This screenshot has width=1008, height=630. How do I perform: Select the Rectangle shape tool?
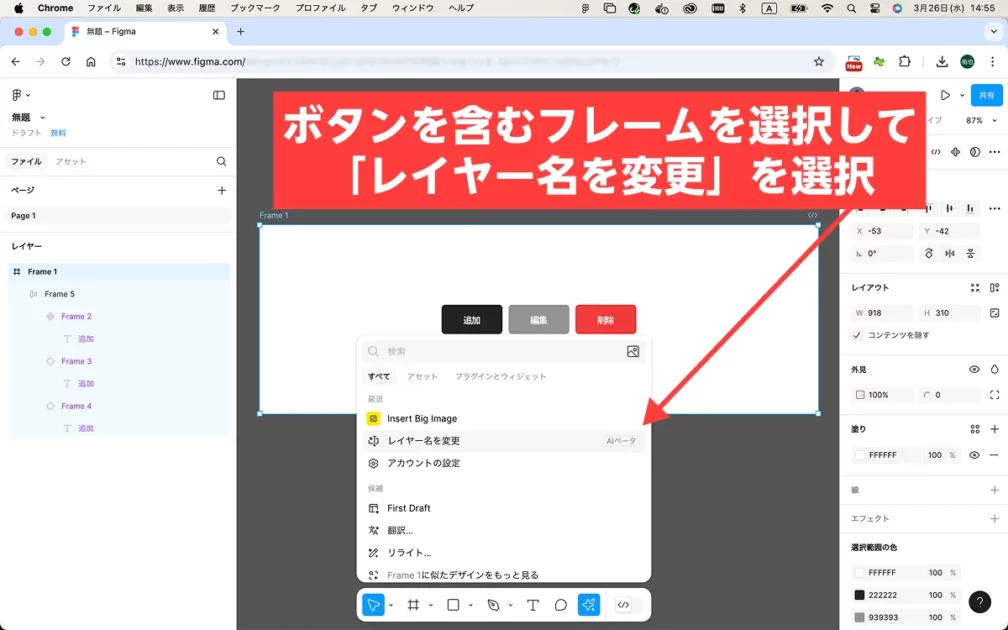pyautogui.click(x=453, y=605)
